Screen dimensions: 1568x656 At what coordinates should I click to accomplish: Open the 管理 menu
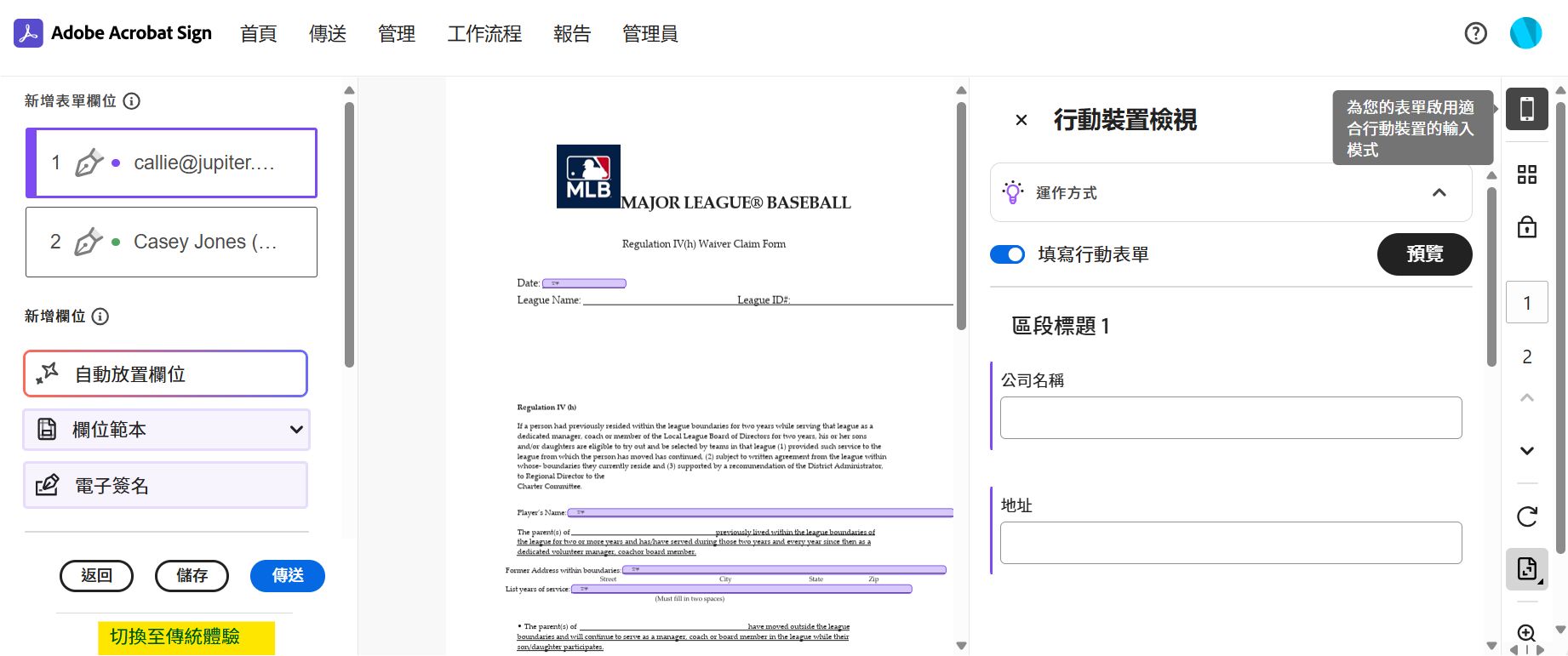(x=397, y=33)
